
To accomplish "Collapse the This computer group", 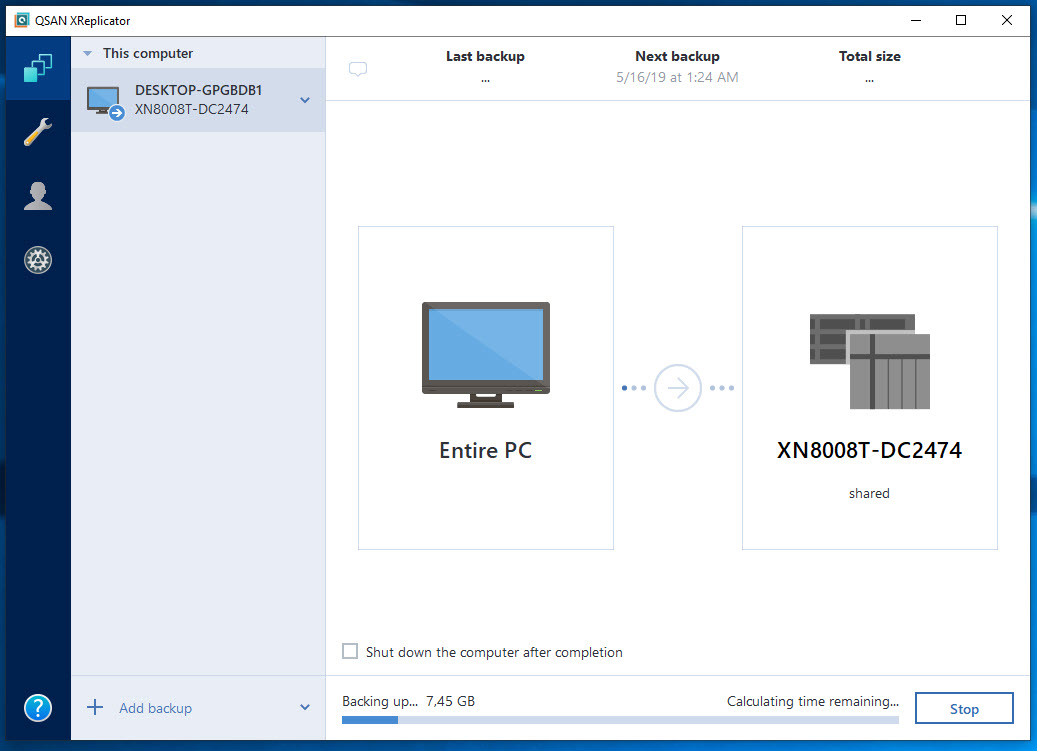I will click(87, 54).
